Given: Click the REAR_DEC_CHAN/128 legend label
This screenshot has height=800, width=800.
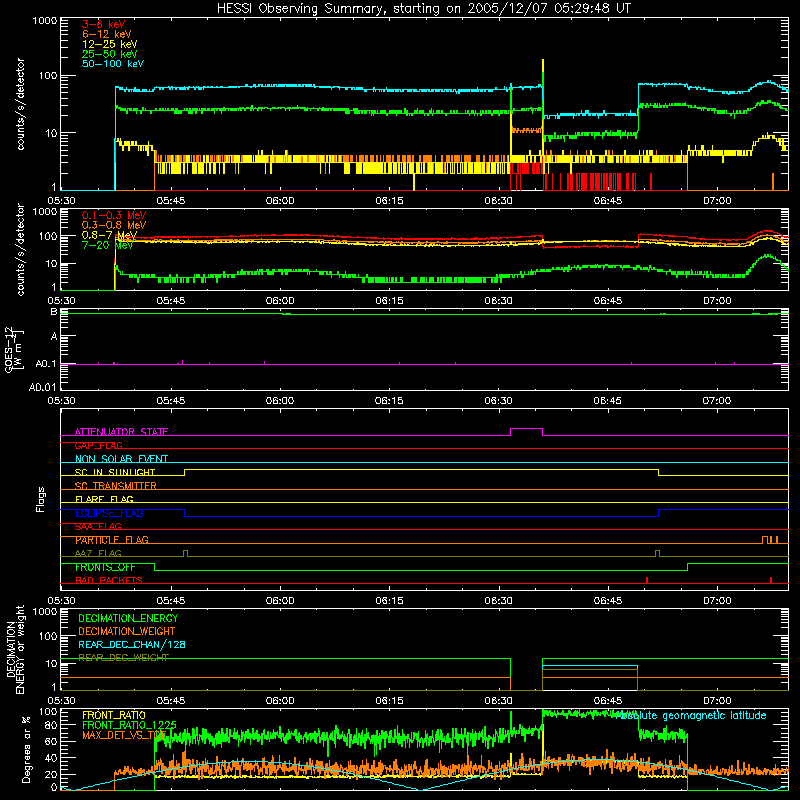Looking at the screenshot, I should click(x=132, y=644).
